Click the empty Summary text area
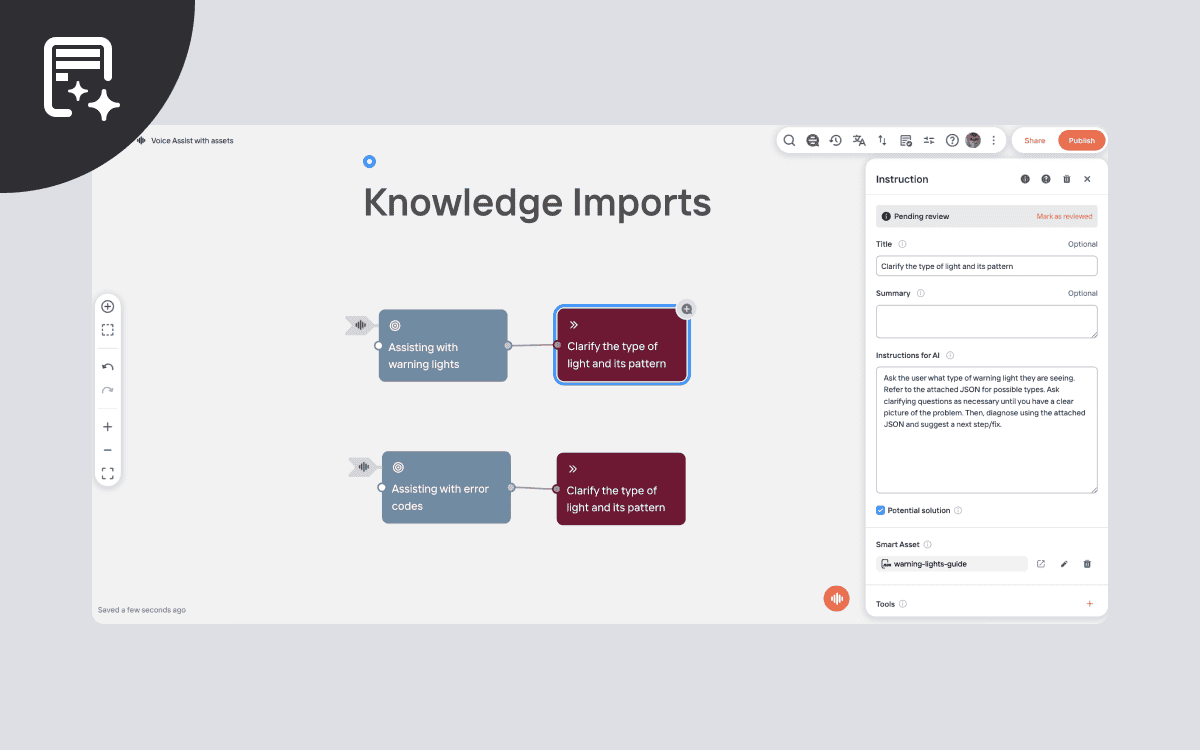 click(x=987, y=322)
